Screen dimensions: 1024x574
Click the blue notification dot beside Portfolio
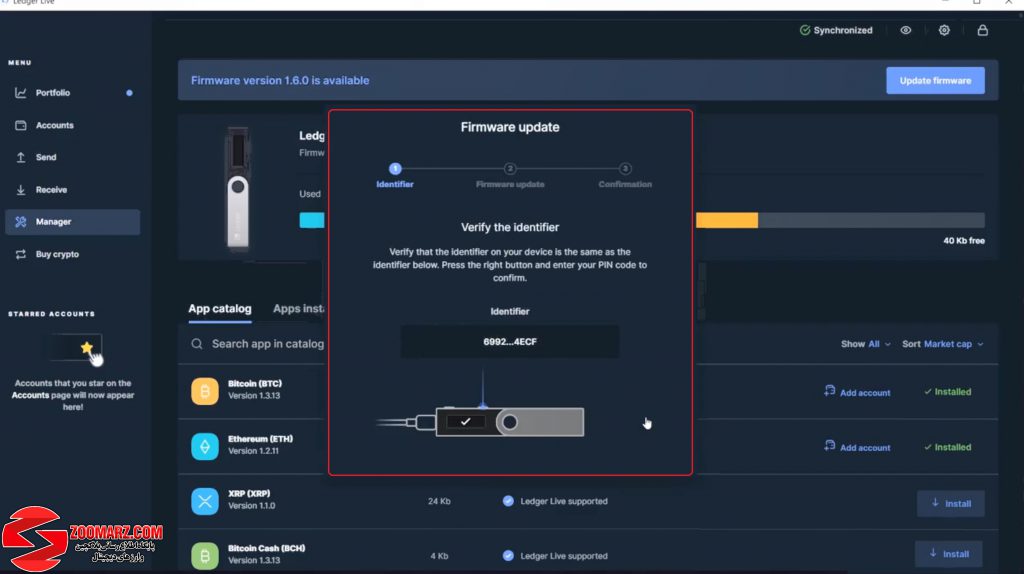(129, 93)
